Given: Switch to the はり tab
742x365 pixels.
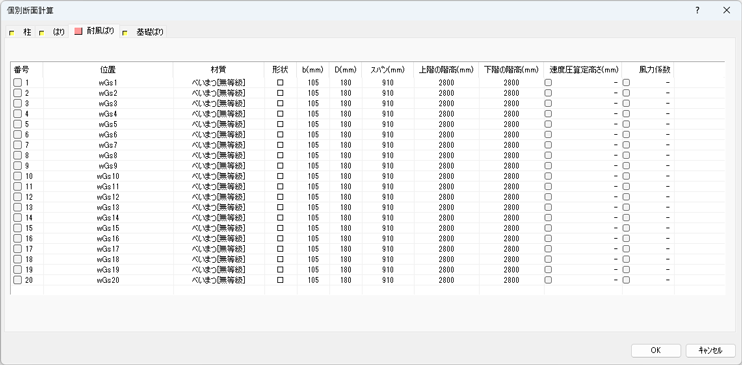Looking at the screenshot, I should (53, 32).
